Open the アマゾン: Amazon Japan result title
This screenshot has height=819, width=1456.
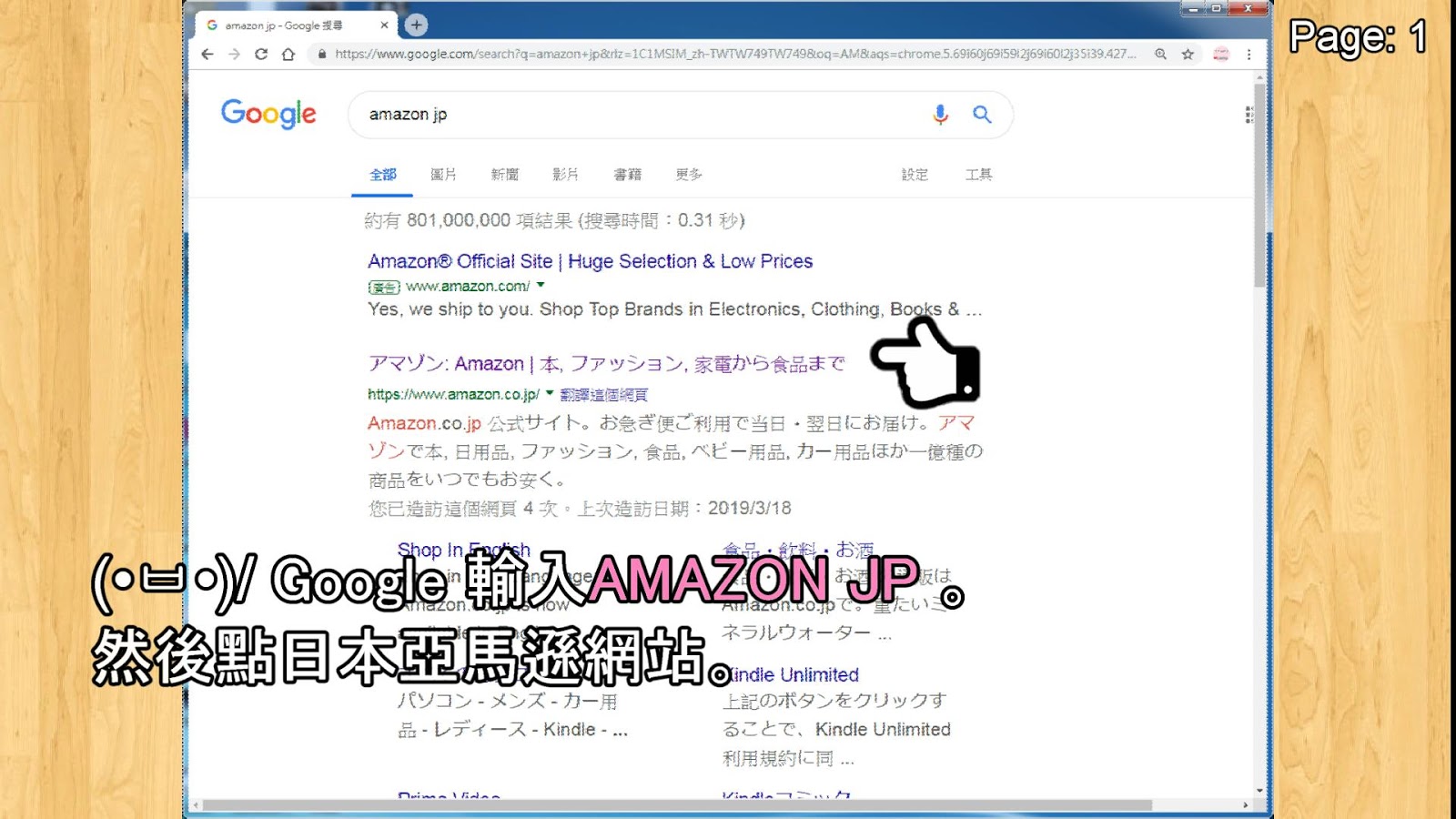(x=606, y=364)
